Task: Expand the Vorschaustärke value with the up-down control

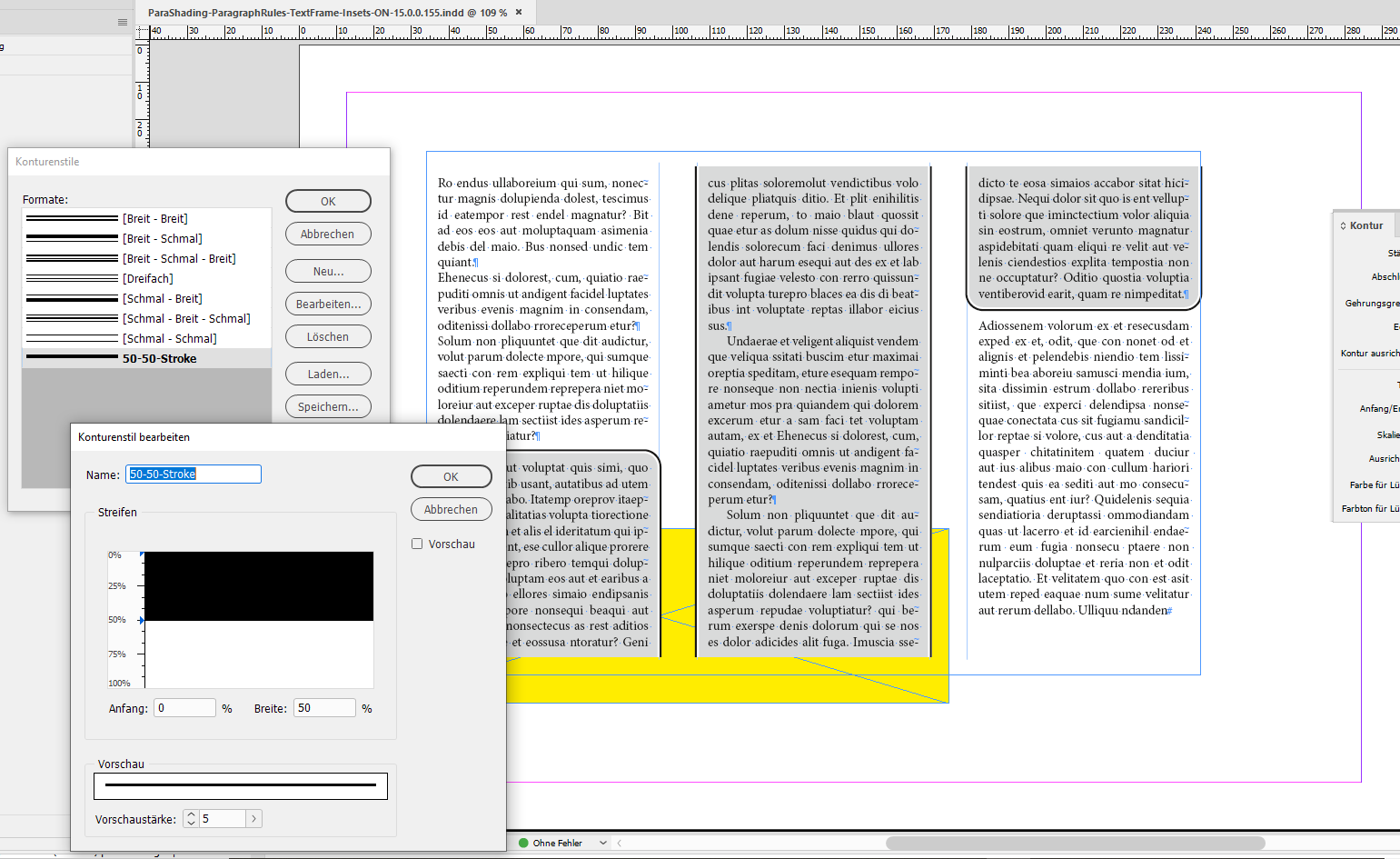Action: pyautogui.click(x=191, y=818)
